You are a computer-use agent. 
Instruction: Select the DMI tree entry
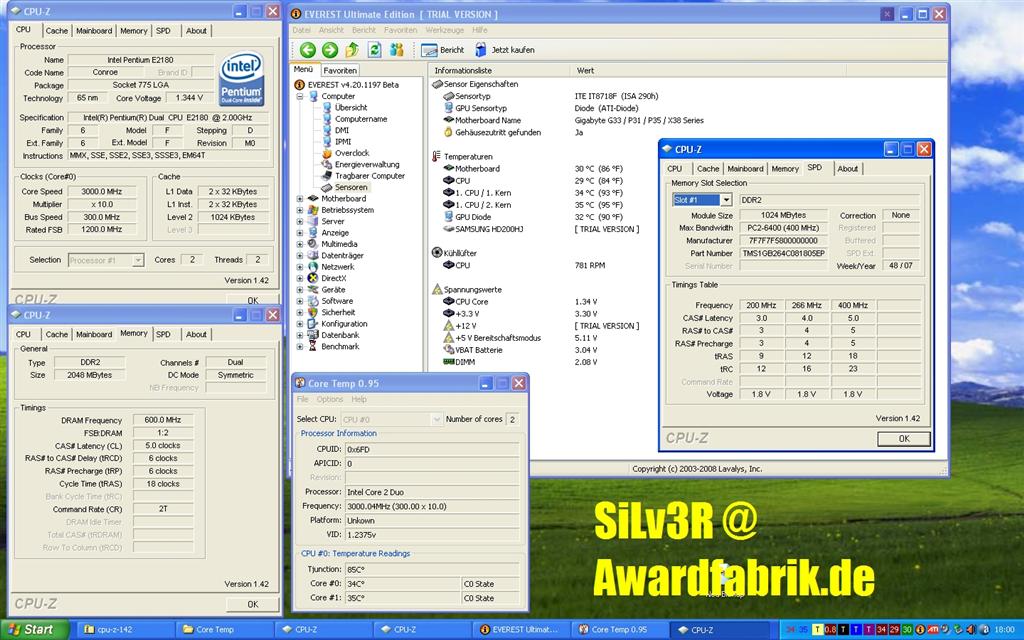click(342, 131)
